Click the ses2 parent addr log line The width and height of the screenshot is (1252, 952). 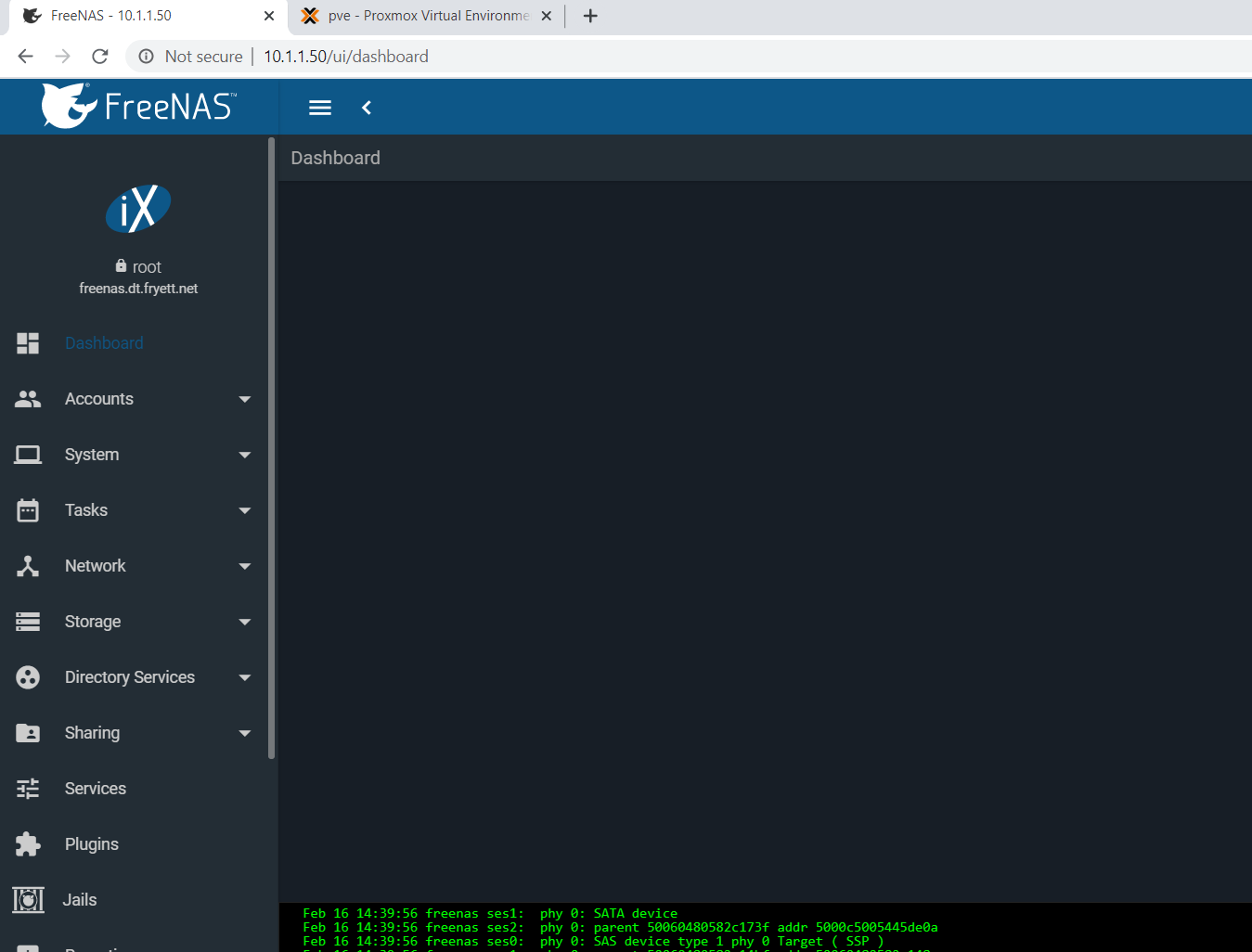(620, 928)
